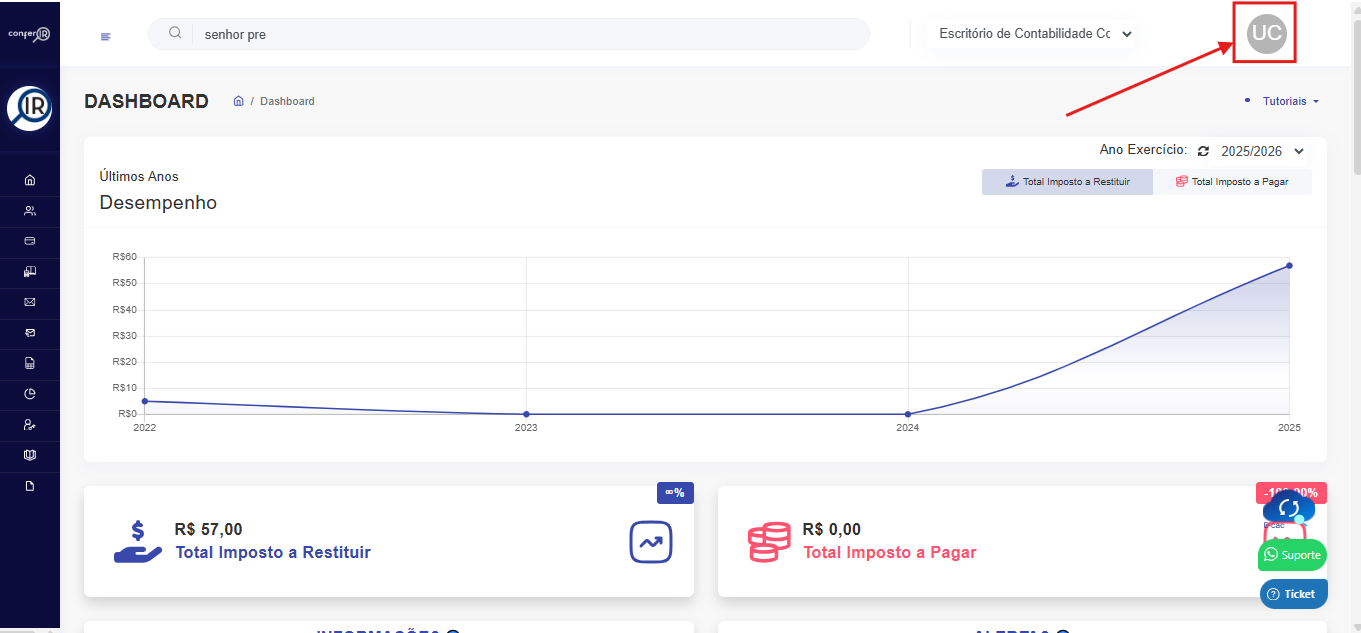Open the document file icon in sidebar
This screenshot has width=1361, height=633.
pyautogui.click(x=29, y=486)
